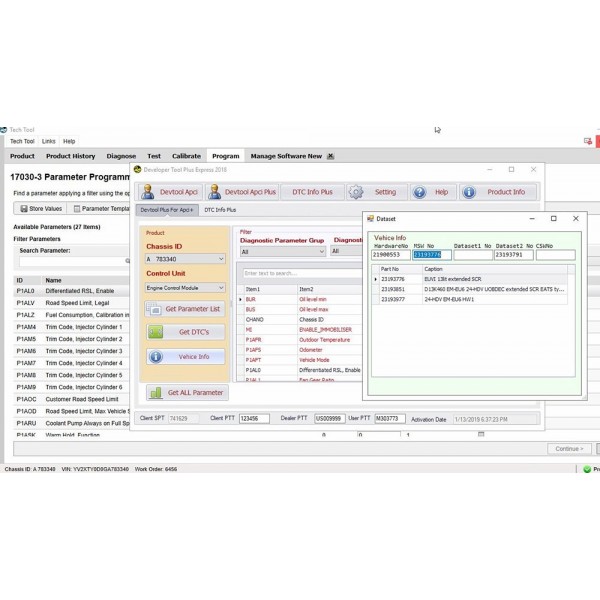Open the Links menu
The width and height of the screenshot is (600, 600).
pyautogui.click(x=49, y=142)
